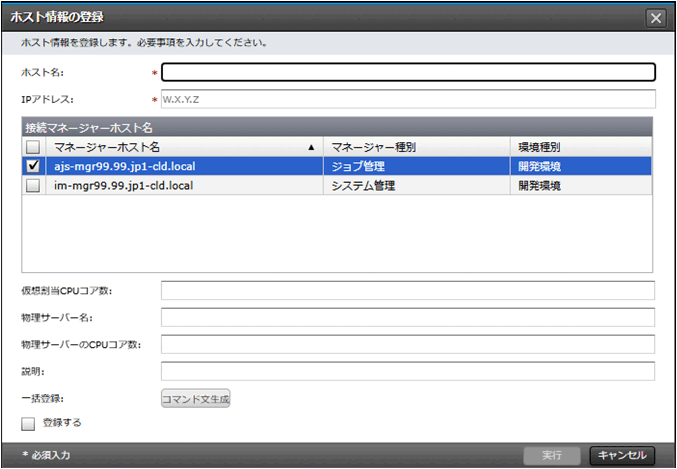Viewport: 677px width, 469px height.
Task: Uncheck the ajs-mgr99.99.jp1-cld.local row checkbox
Action: (x=33, y=166)
